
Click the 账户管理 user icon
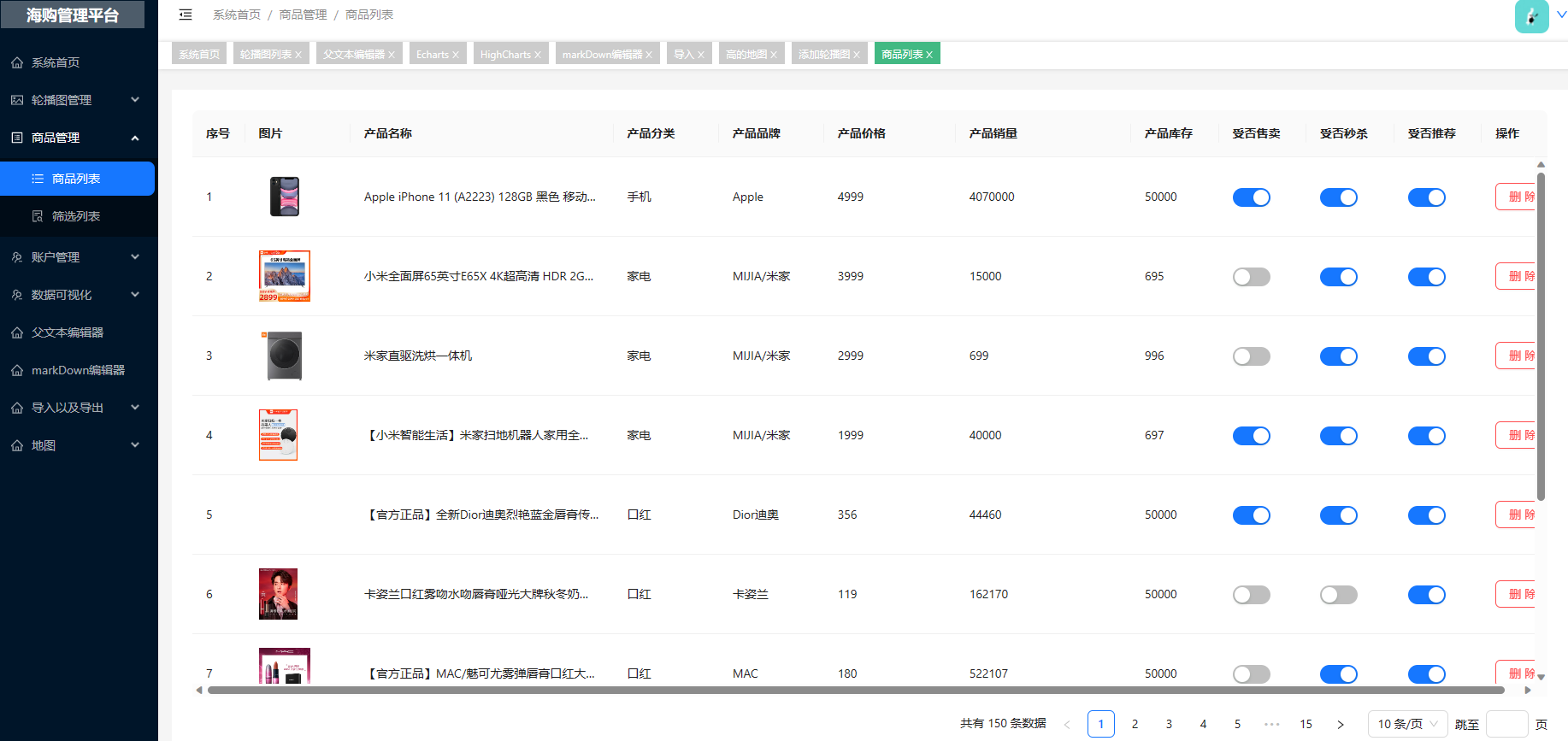pyautogui.click(x=17, y=257)
